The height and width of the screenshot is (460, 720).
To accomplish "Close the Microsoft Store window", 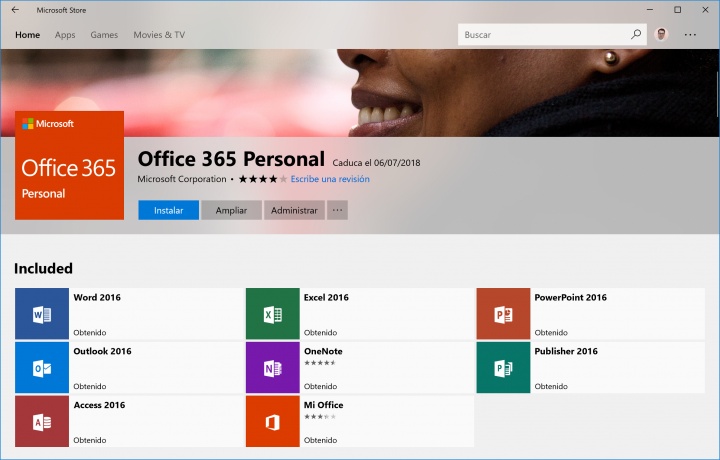I will [x=705, y=10].
